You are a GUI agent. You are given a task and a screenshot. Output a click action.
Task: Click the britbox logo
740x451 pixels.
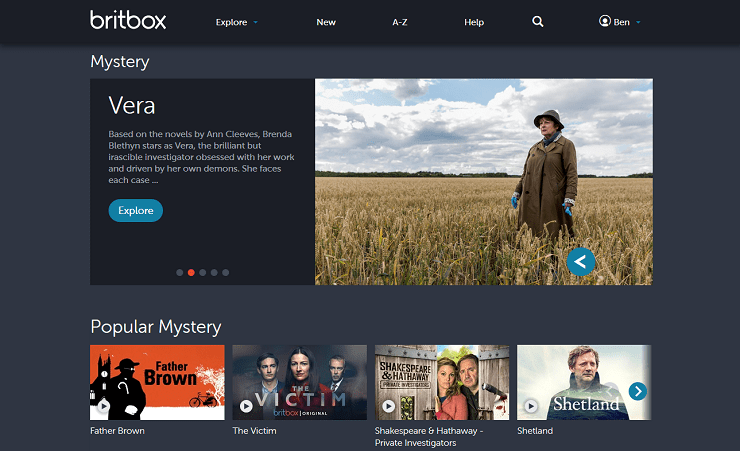tap(128, 20)
